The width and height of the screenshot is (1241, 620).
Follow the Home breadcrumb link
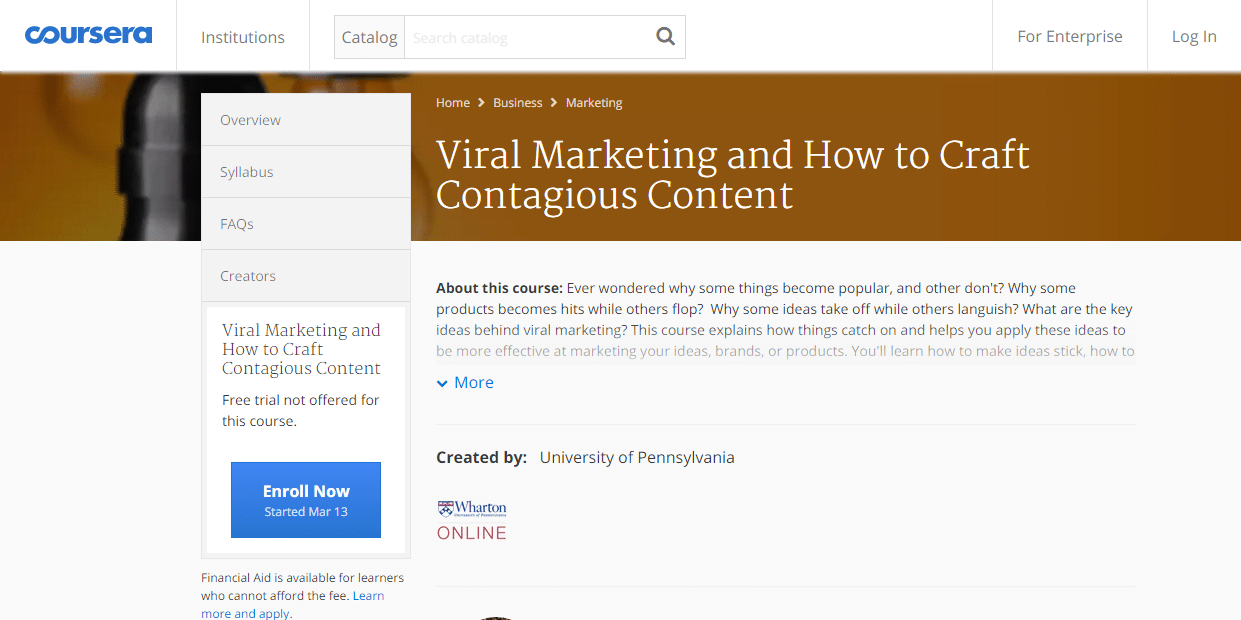[453, 103]
